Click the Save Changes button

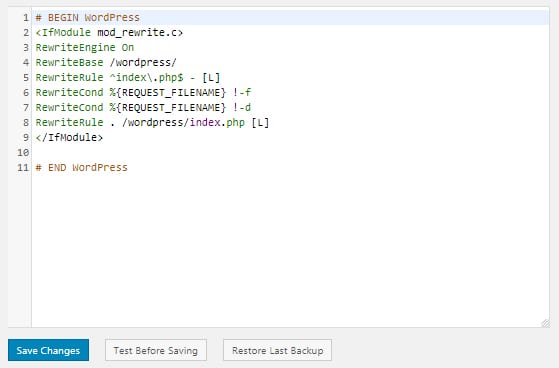[x=48, y=350]
